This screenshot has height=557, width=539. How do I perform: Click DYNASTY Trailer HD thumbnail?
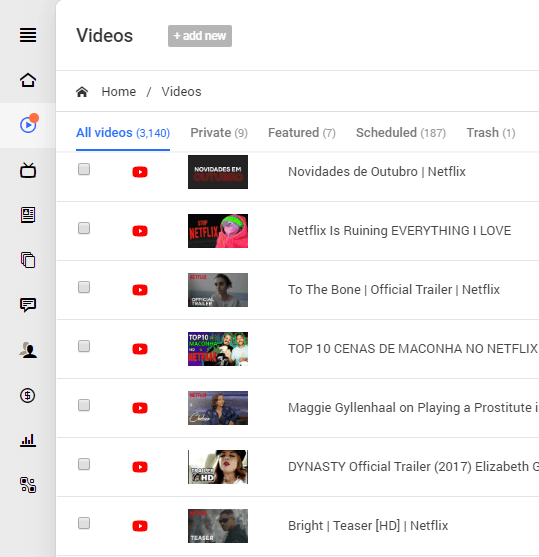click(218, 467)
